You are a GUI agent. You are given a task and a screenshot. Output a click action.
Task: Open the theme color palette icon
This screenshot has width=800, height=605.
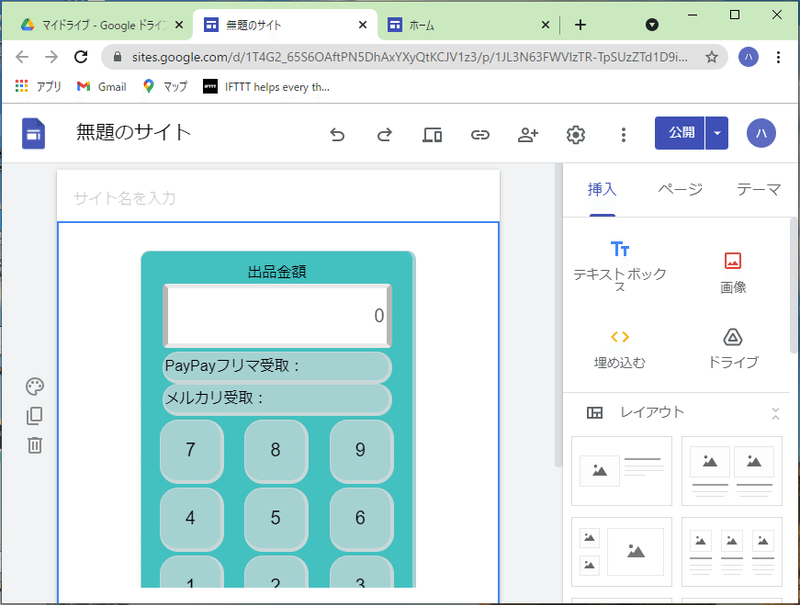(x=36, y=386)
